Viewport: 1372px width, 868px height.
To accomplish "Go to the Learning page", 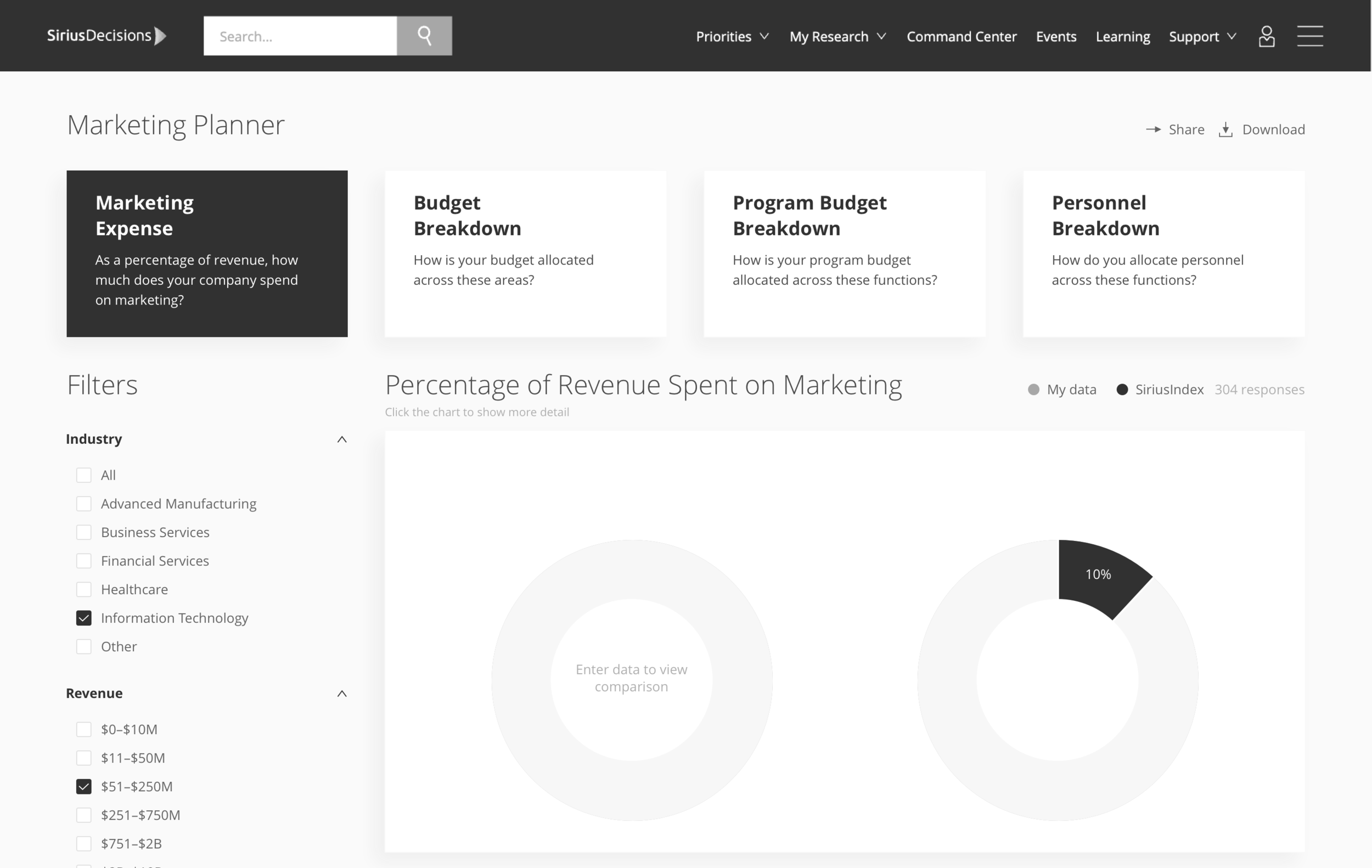I will [1122, 36].
